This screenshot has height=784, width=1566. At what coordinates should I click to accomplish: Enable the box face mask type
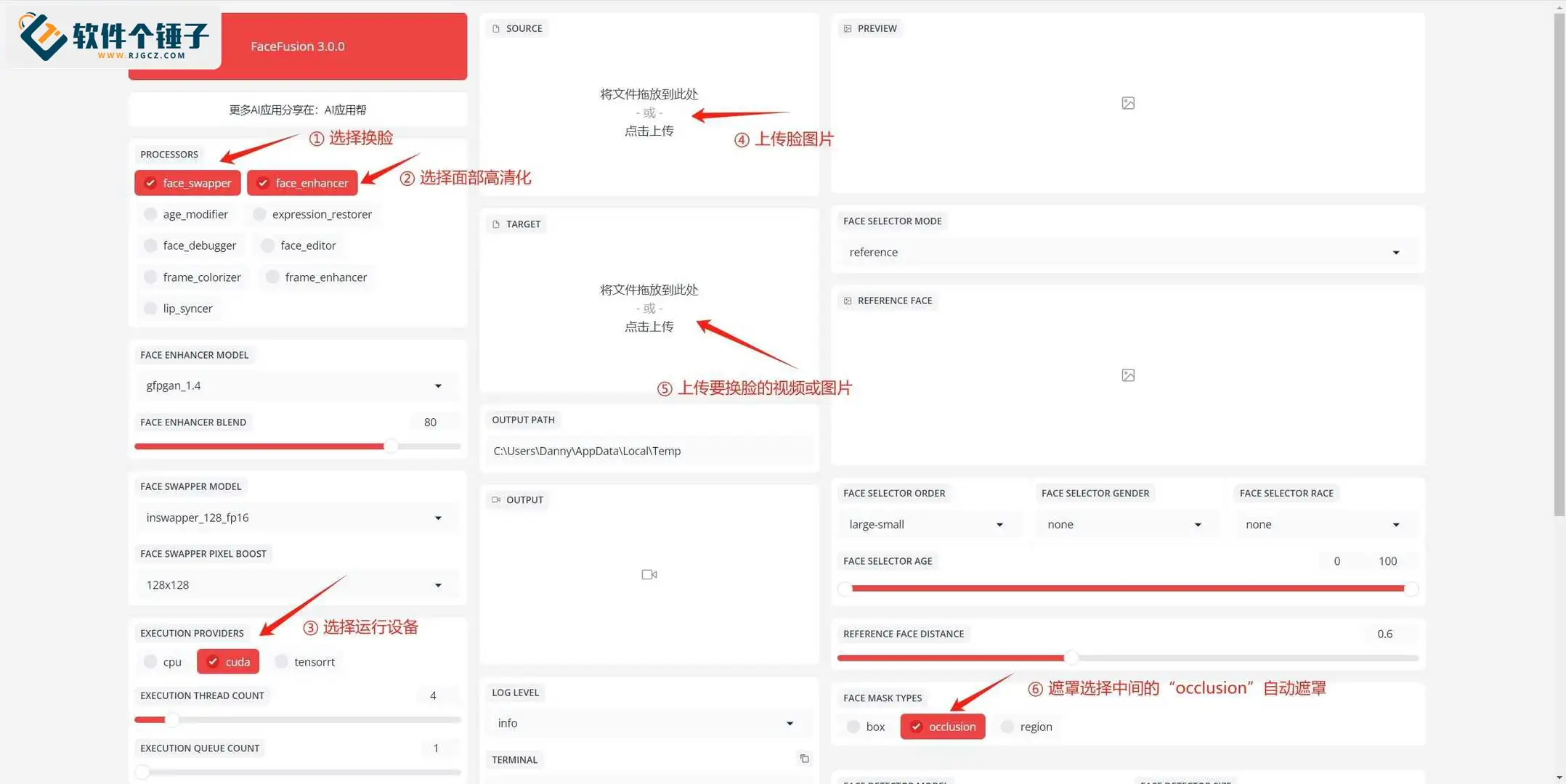point(866,727)
